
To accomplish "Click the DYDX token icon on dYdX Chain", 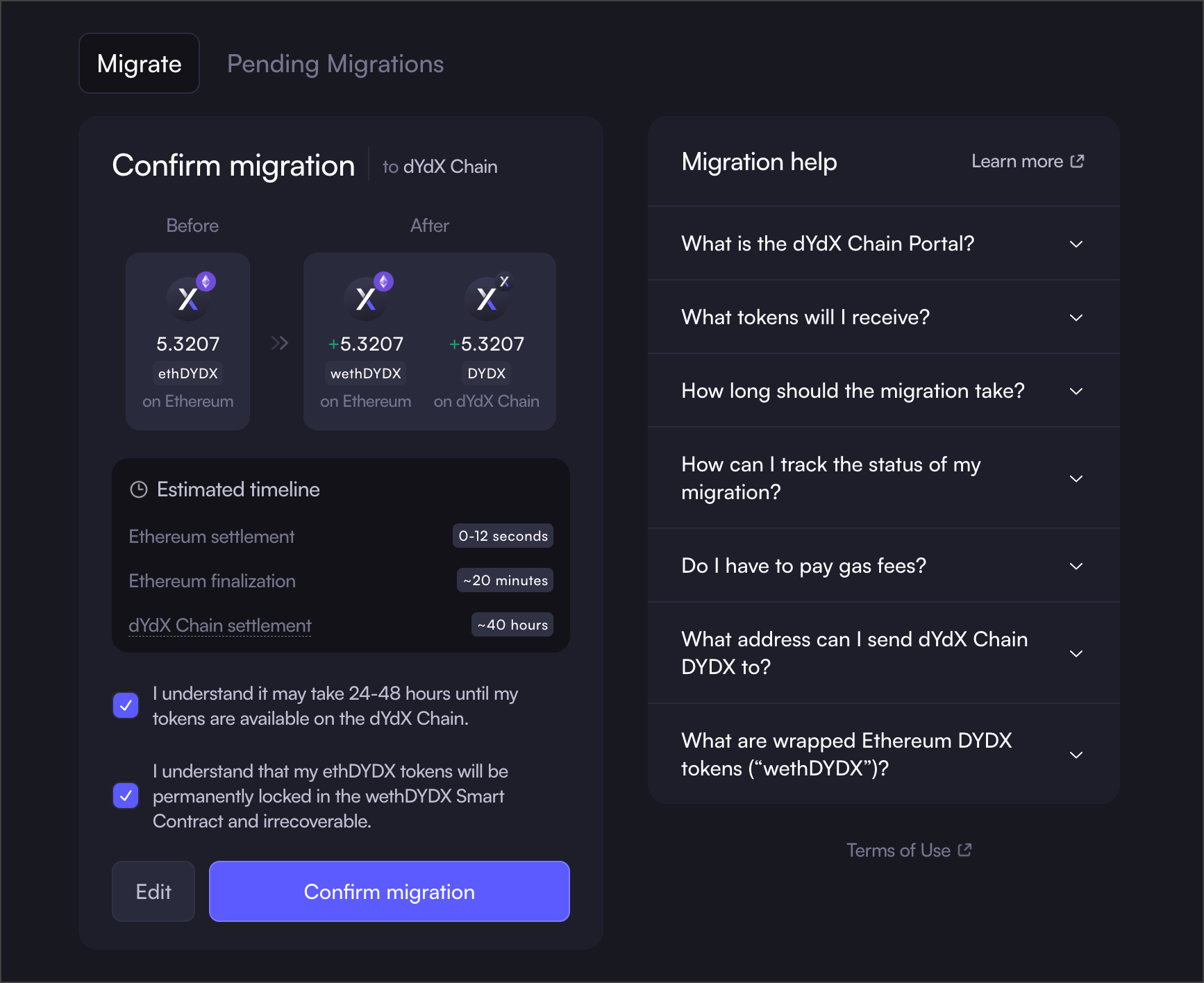I will pos(487,298).
